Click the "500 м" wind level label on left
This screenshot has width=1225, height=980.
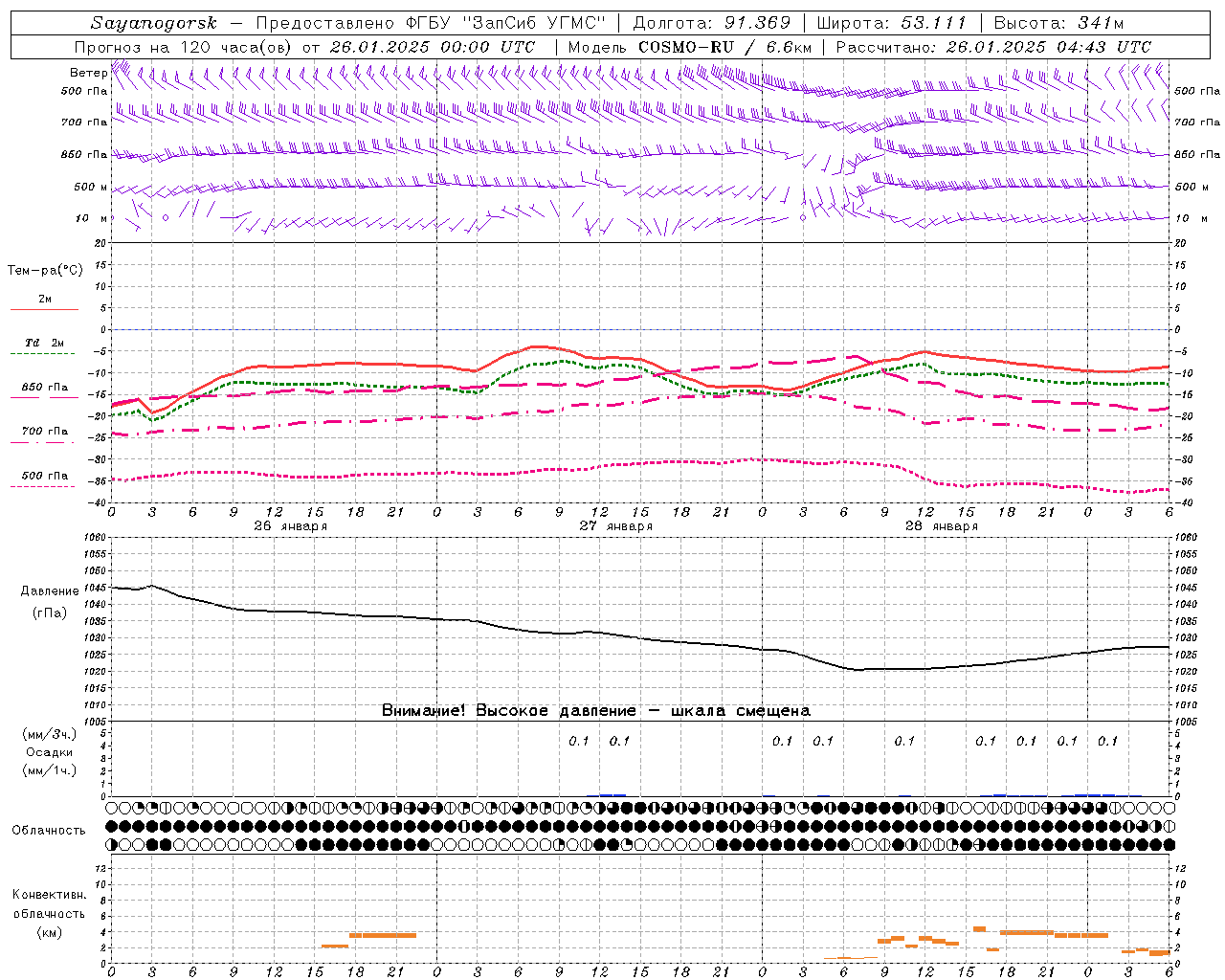tap(91, 187)
